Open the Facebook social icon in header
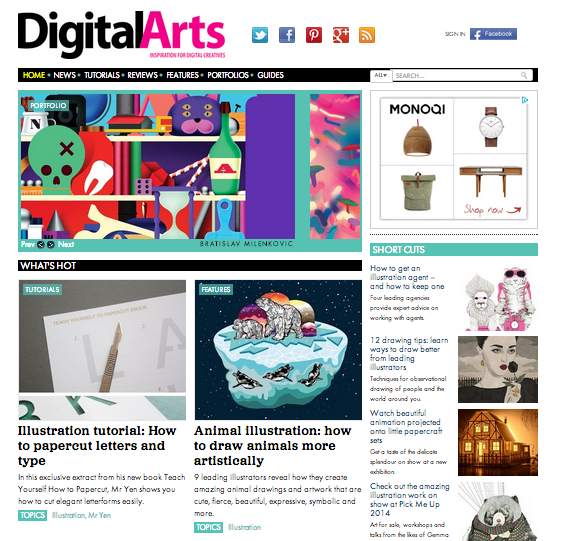The image size is (579, 541). tap(287, 35)
